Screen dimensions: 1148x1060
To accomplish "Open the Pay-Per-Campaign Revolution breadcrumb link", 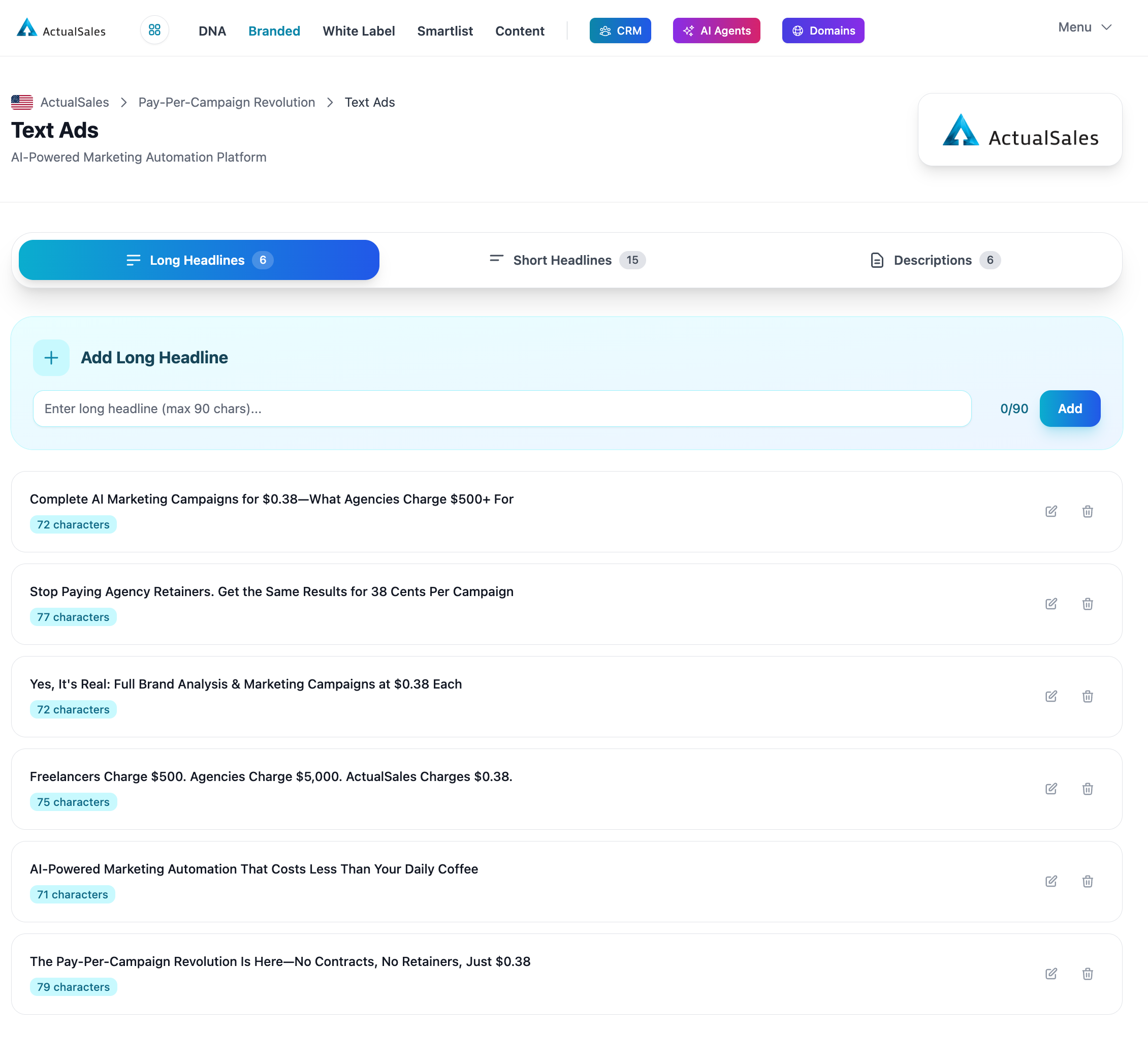I will point(227,102).
